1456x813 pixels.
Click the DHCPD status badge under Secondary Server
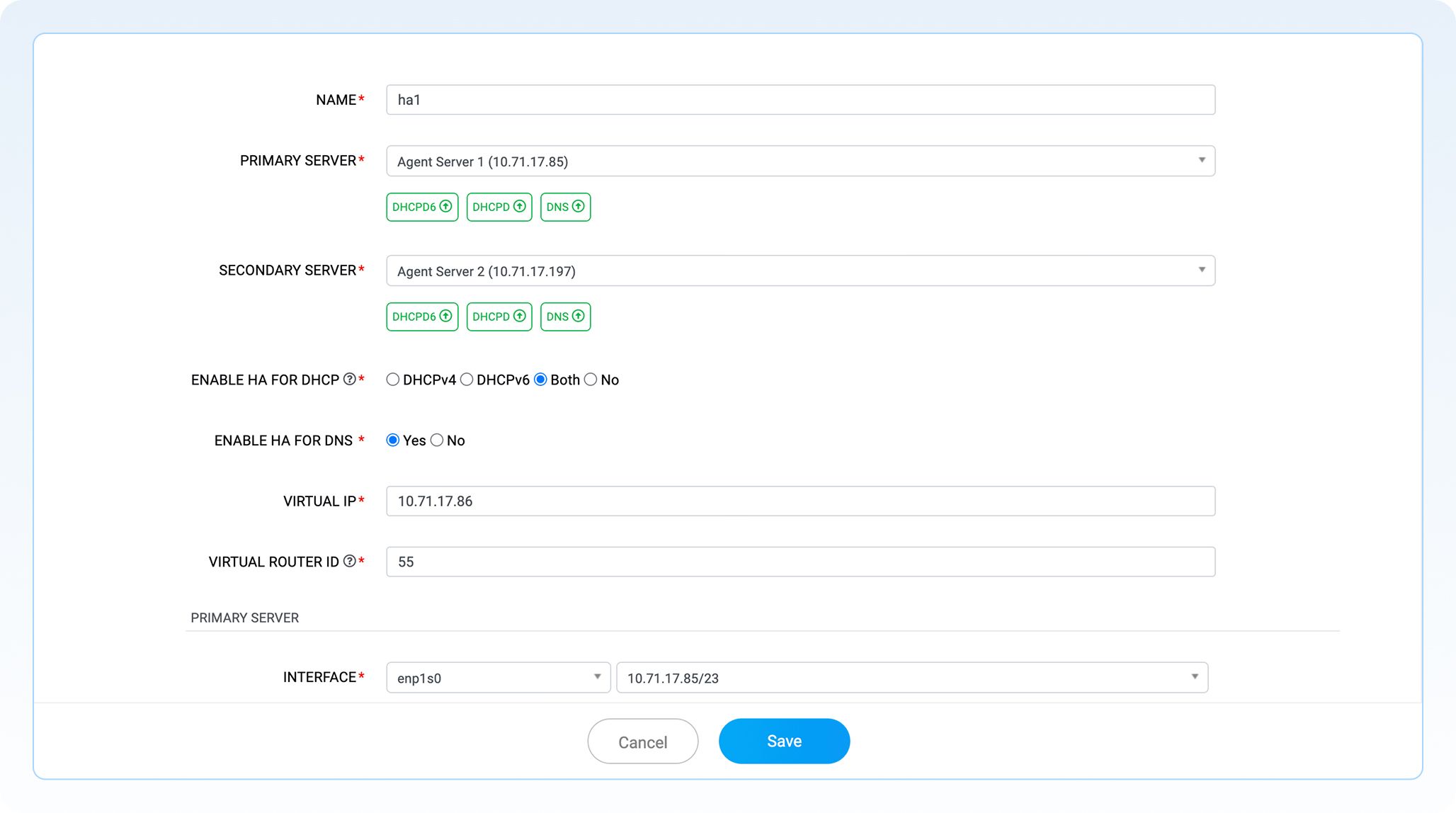(x=499, y=316)
